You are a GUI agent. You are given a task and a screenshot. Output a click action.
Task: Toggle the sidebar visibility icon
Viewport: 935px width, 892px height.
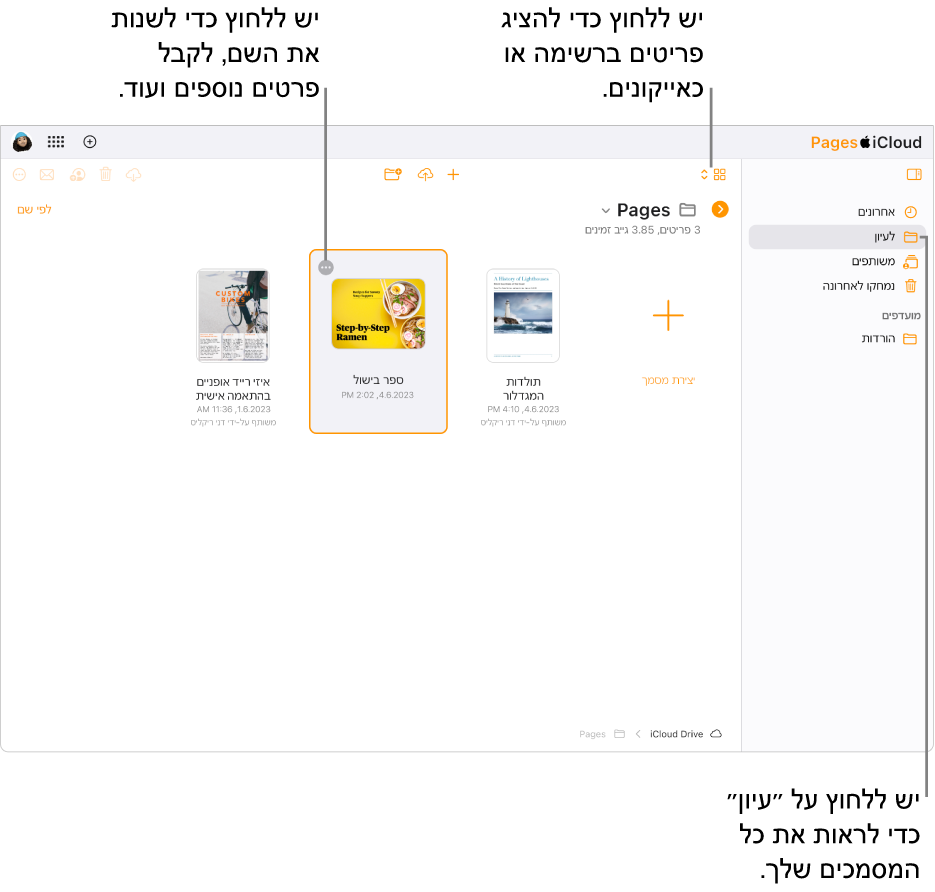(913, 174)
